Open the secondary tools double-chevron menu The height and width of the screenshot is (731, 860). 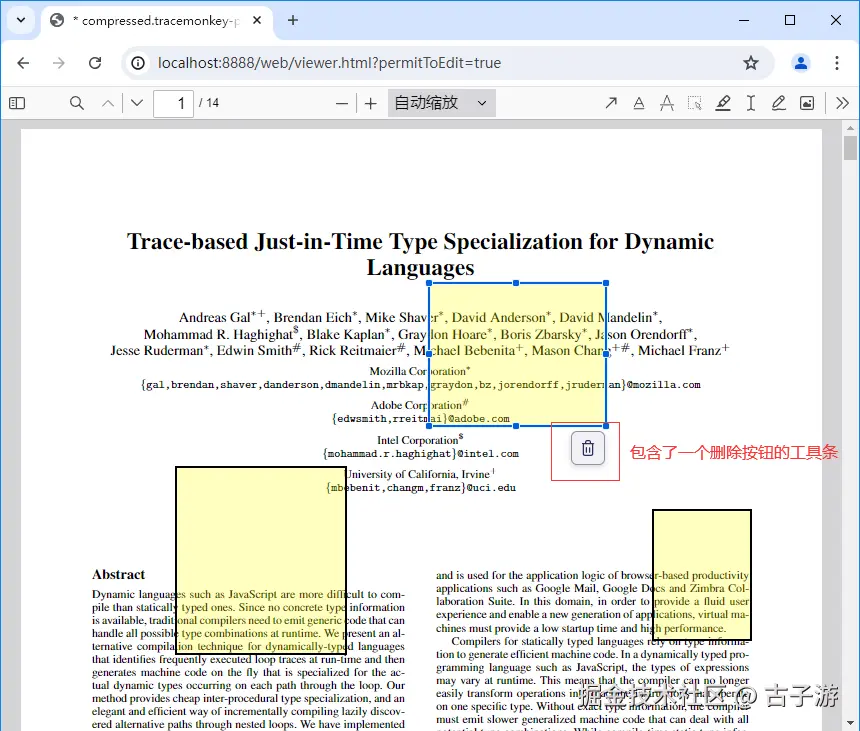tap(842, 103)
